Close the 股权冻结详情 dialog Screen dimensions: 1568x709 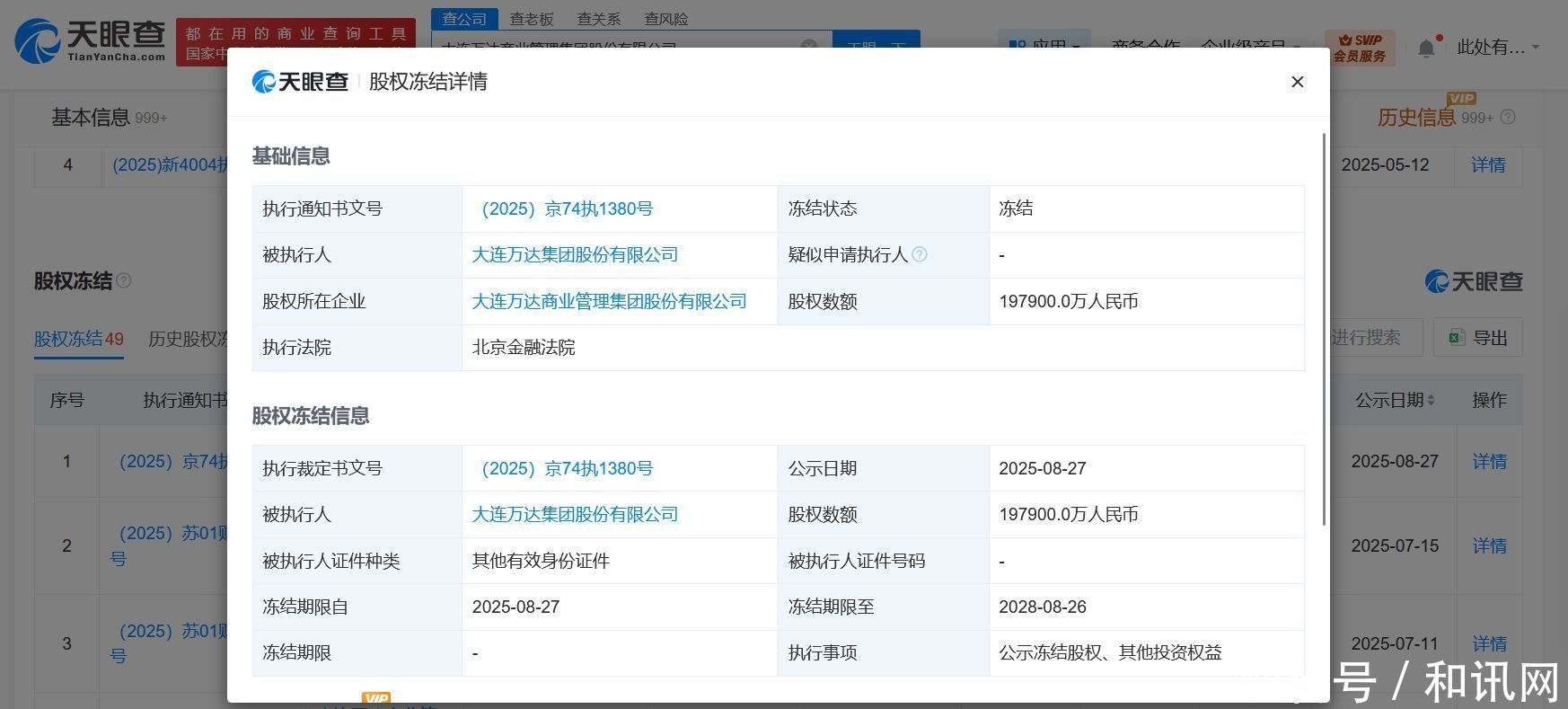(x=1297, y=82)
